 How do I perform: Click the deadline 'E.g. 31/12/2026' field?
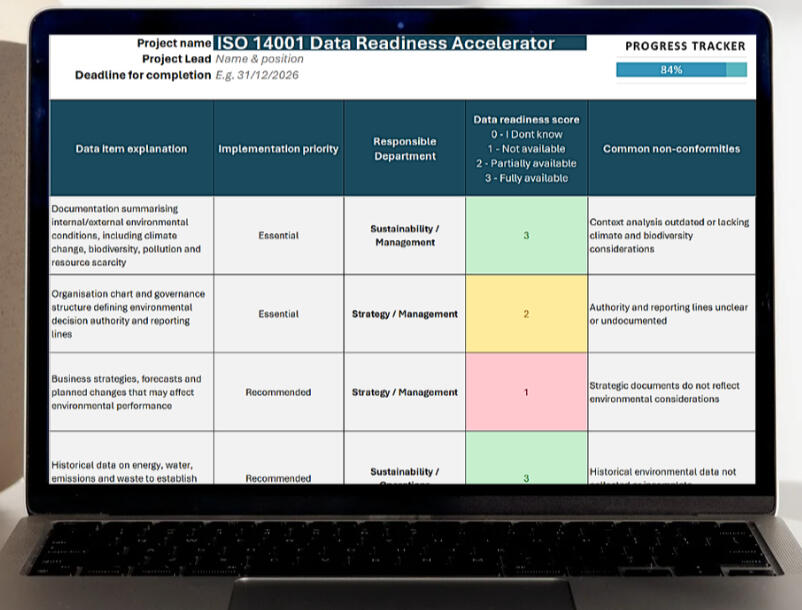pyautogui.click(x=257, y=75)
